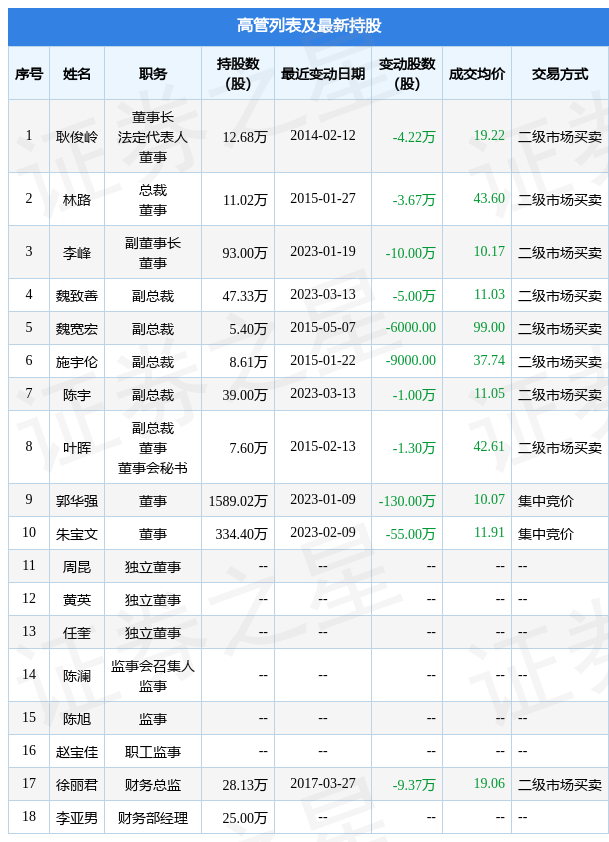Select the name 徐丽君
This screenshot has width=609, height=842.
pyautogui.click(x=77, y=785)
